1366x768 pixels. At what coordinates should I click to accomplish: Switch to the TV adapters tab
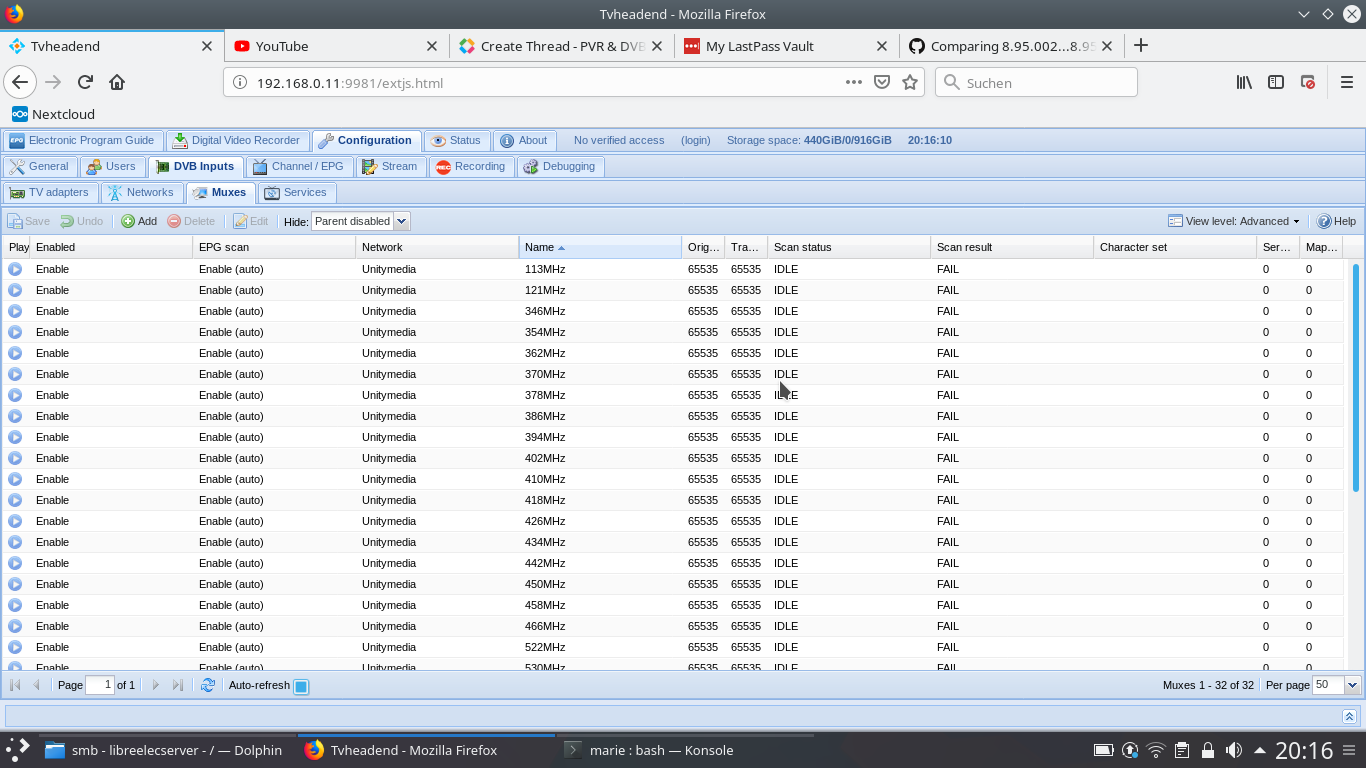coord(49,192)
